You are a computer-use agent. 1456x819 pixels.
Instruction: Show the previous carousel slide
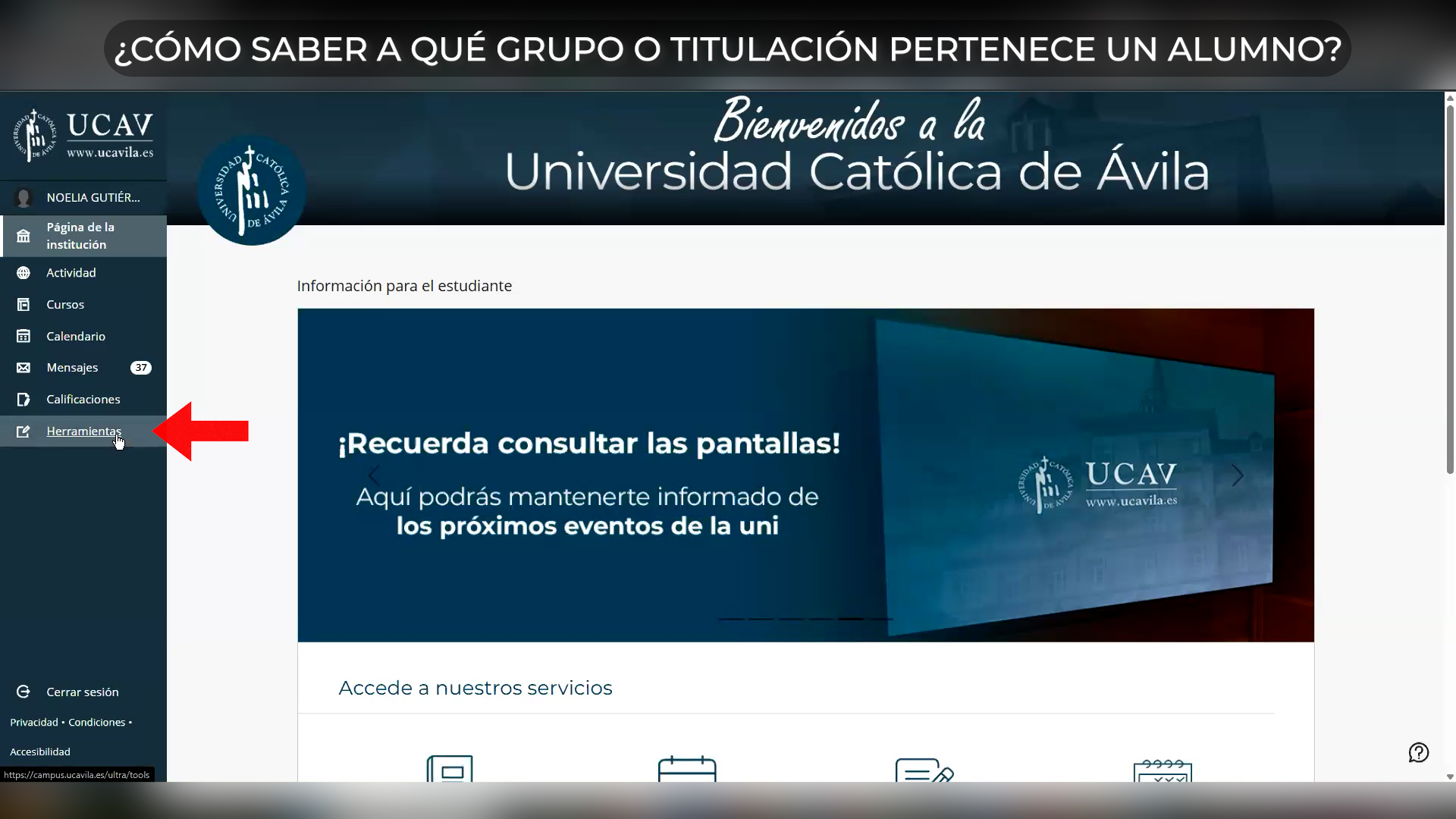tap(374, 475)
